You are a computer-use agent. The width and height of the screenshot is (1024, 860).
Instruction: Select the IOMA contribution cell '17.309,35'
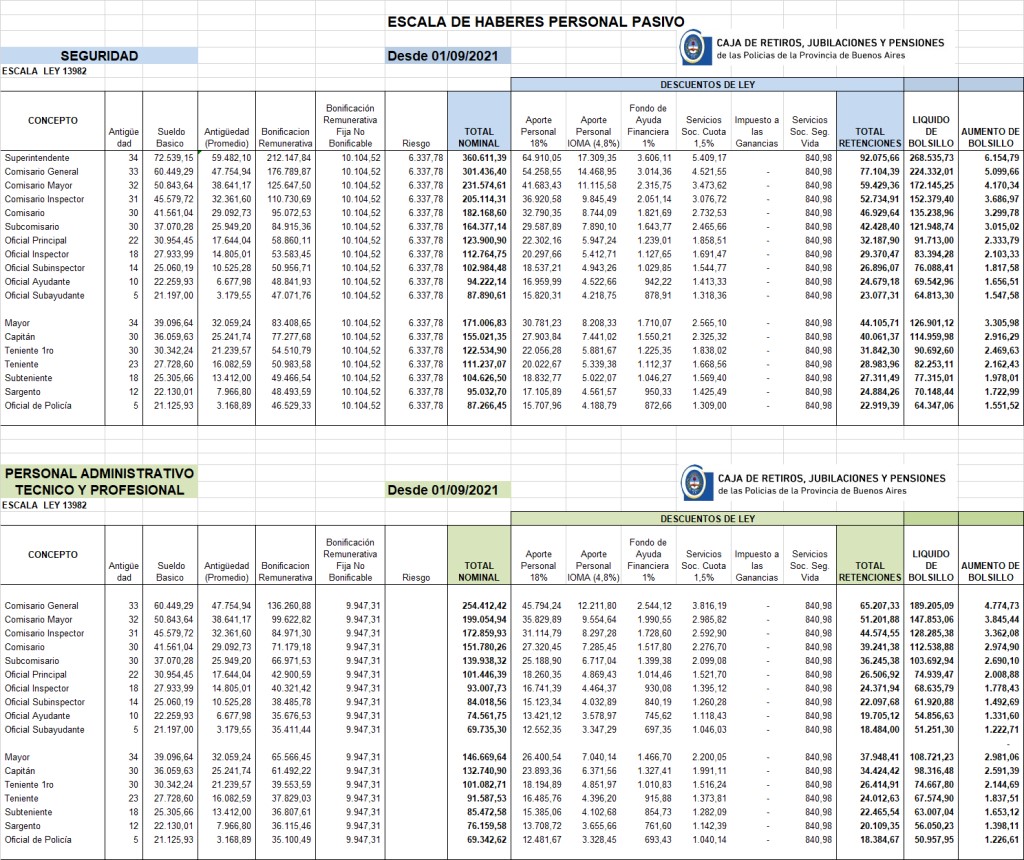(x=597, y=158)
